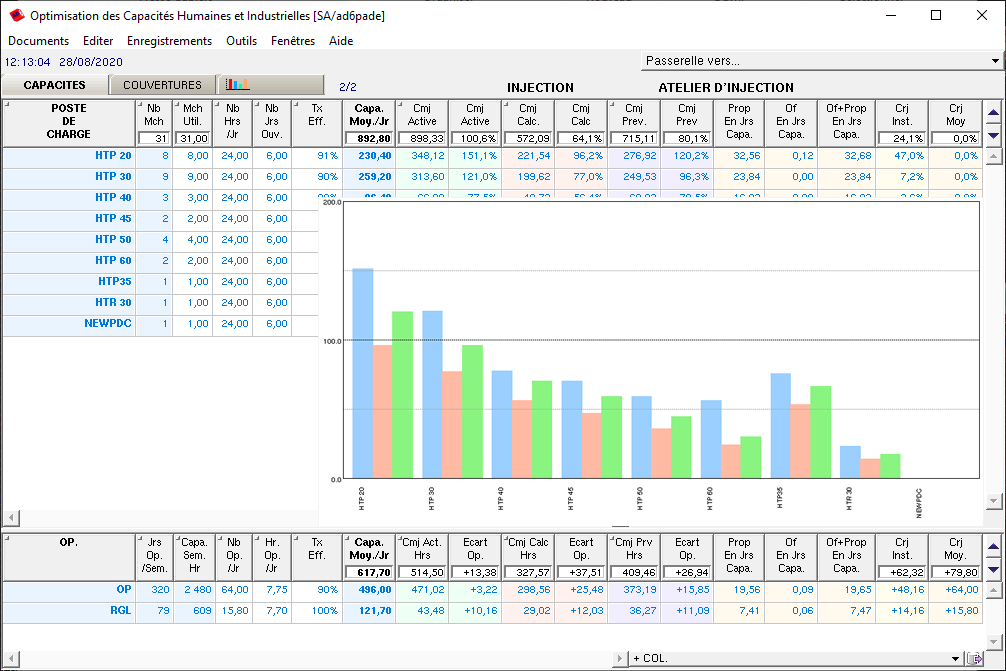1006x671 pixels.
Task: Switch to the COUVERTURES tab
Action: pos(162,85)
